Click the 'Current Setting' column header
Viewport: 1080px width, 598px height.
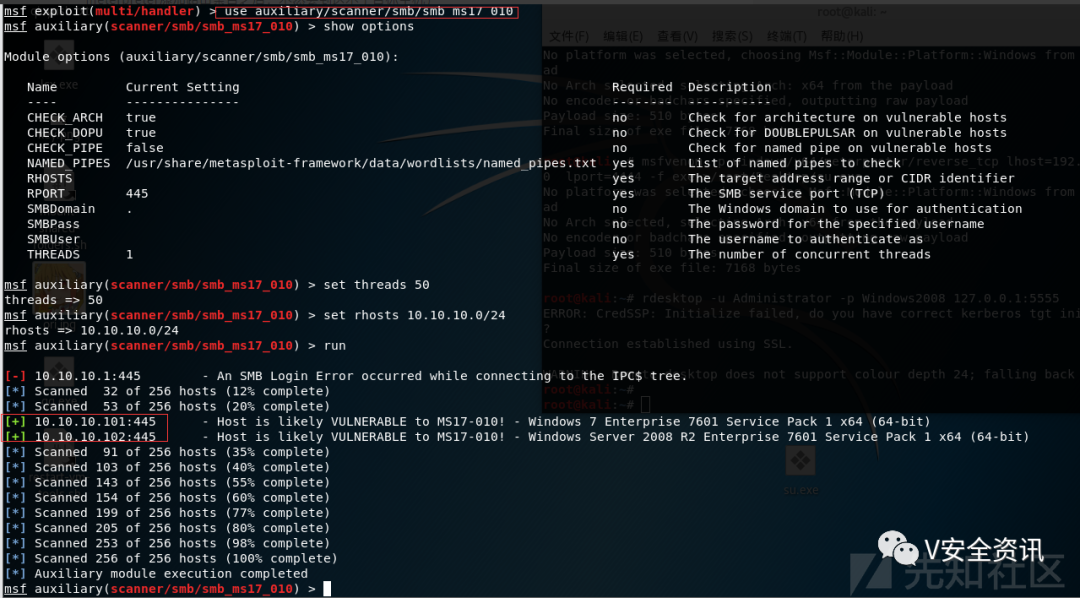(x=183, y=87)
